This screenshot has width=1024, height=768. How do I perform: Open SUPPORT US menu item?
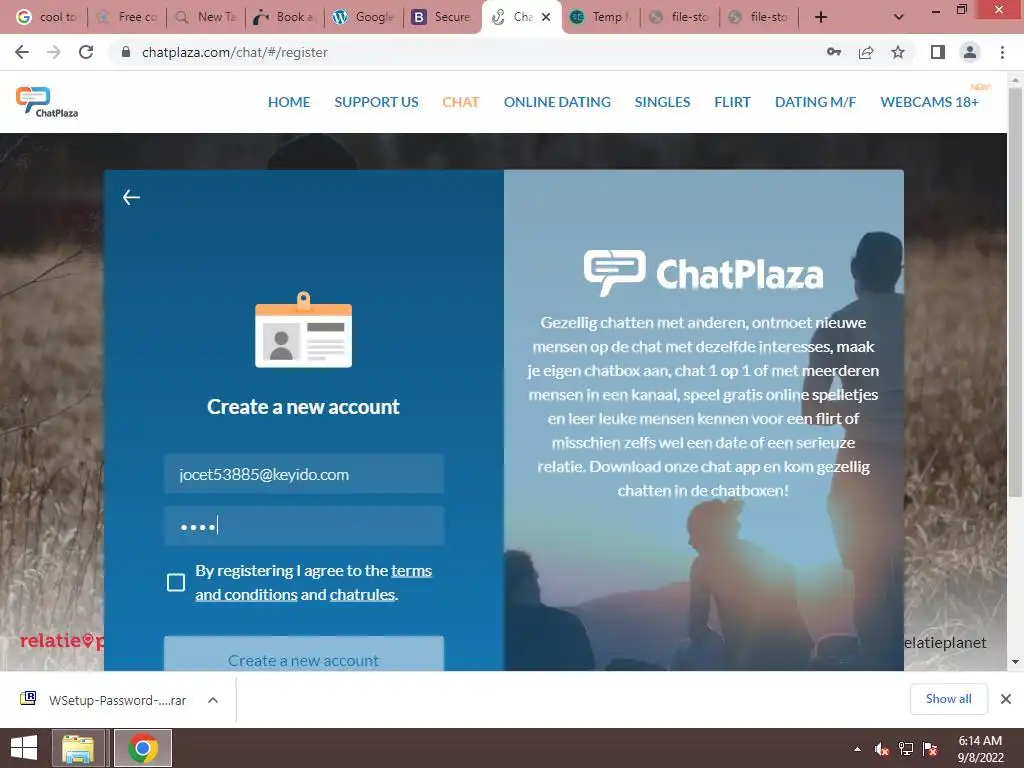click(x=376, y=103)
